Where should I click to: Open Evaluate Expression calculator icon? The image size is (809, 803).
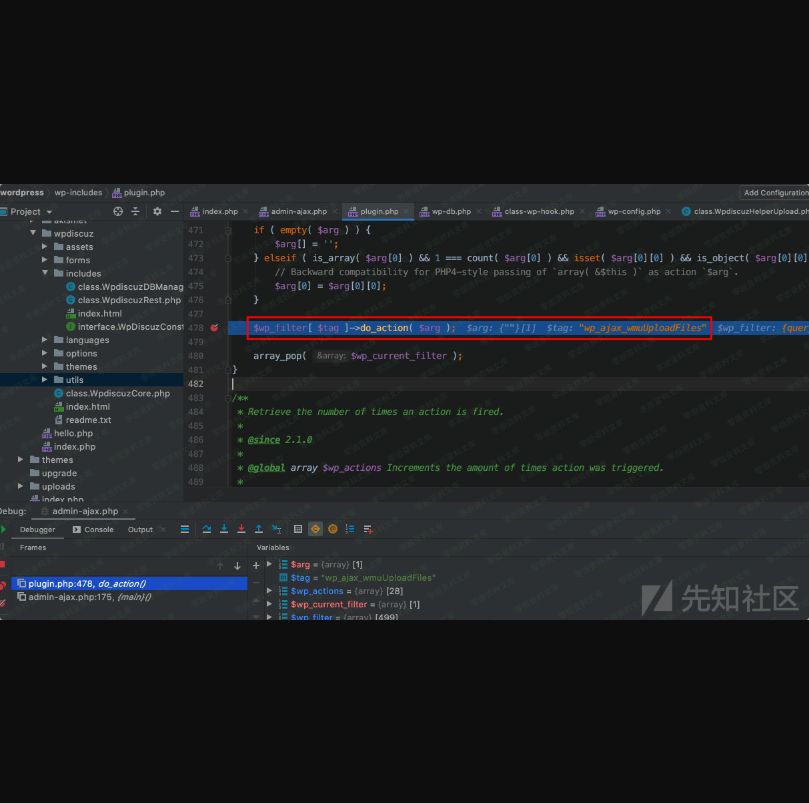(298, 529)
